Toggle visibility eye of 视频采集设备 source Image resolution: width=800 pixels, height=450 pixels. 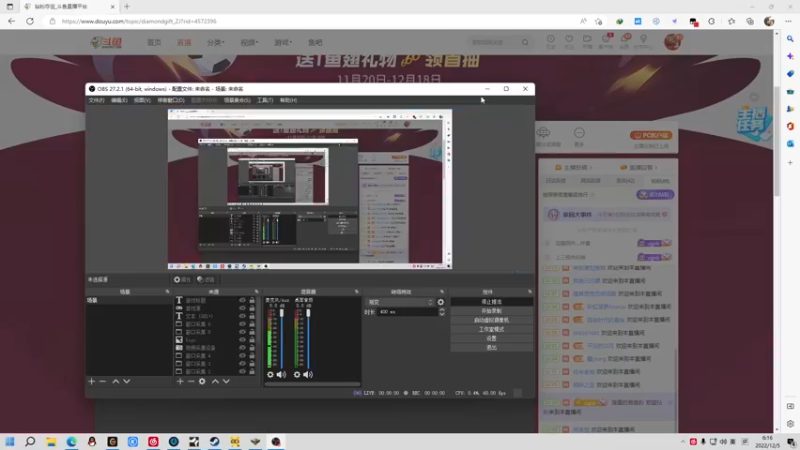242,347
